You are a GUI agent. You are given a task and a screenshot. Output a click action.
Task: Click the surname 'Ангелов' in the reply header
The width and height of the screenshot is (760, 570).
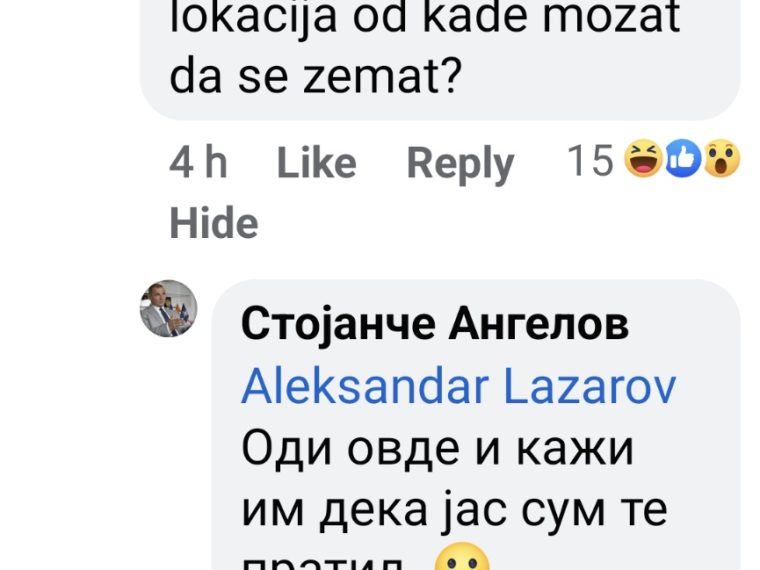(x=538, y=324)
